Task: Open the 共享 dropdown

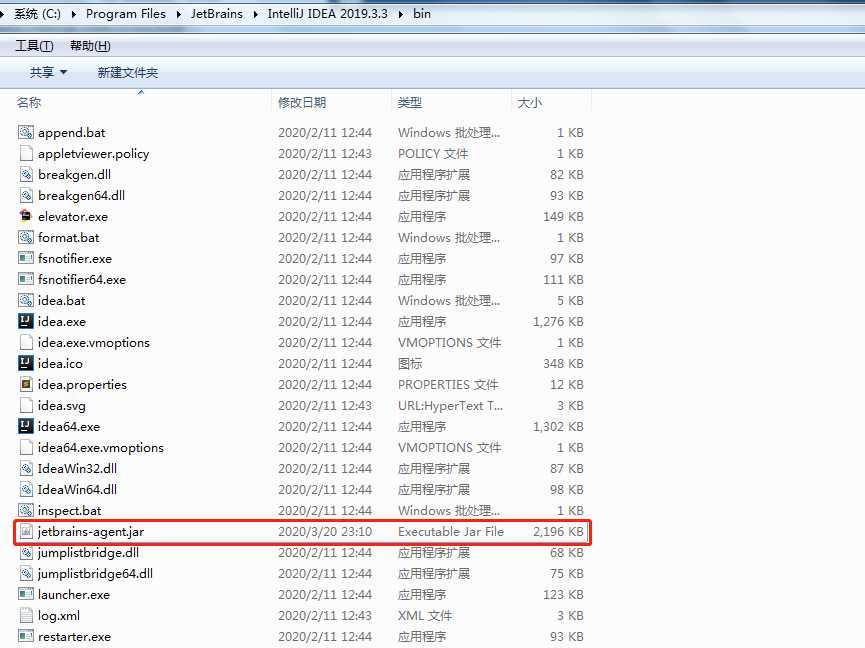Action: point(48,72)
